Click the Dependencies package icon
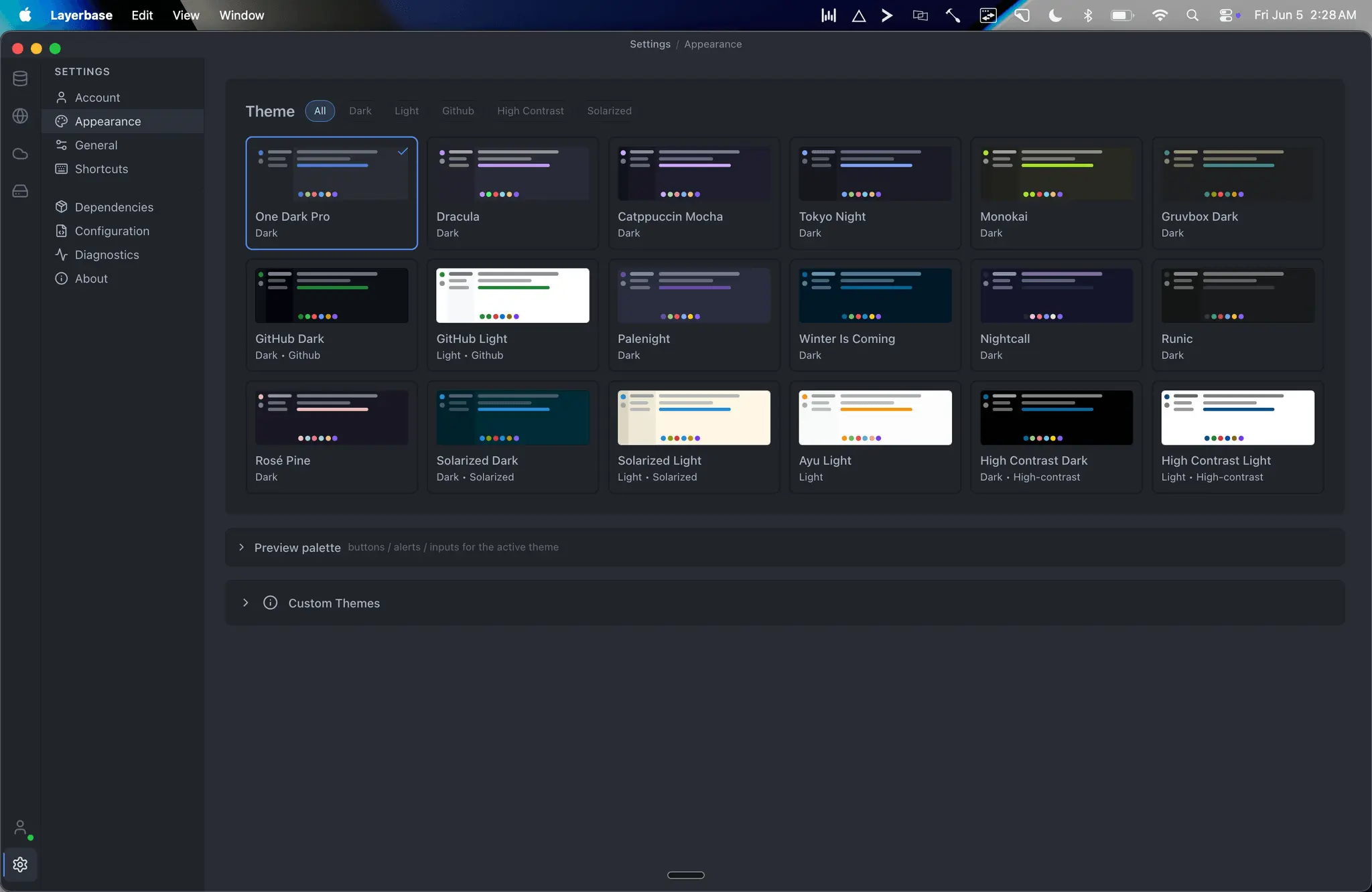 (x=61, y=207)
